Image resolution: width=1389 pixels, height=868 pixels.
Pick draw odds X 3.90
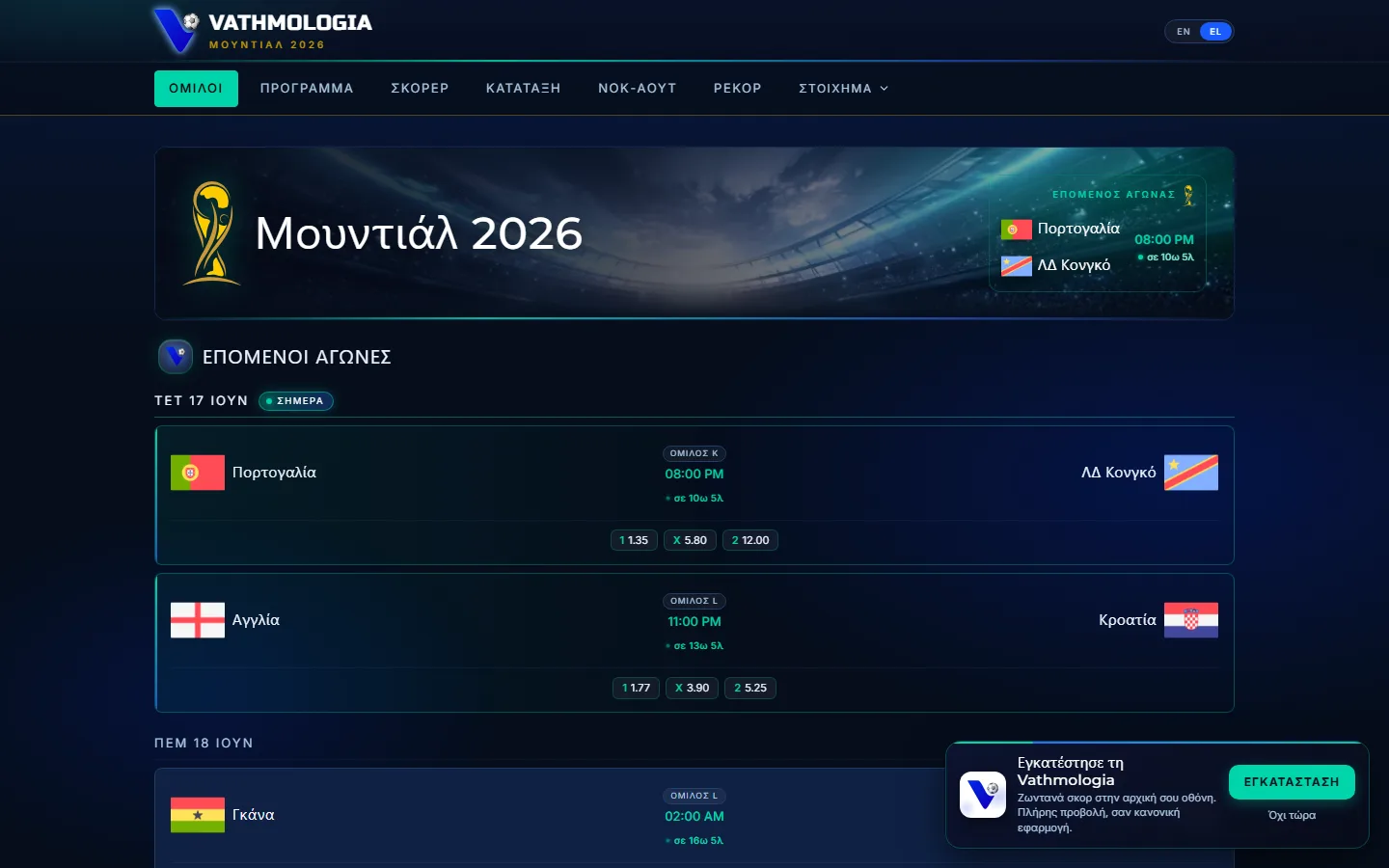click(692, 688)
